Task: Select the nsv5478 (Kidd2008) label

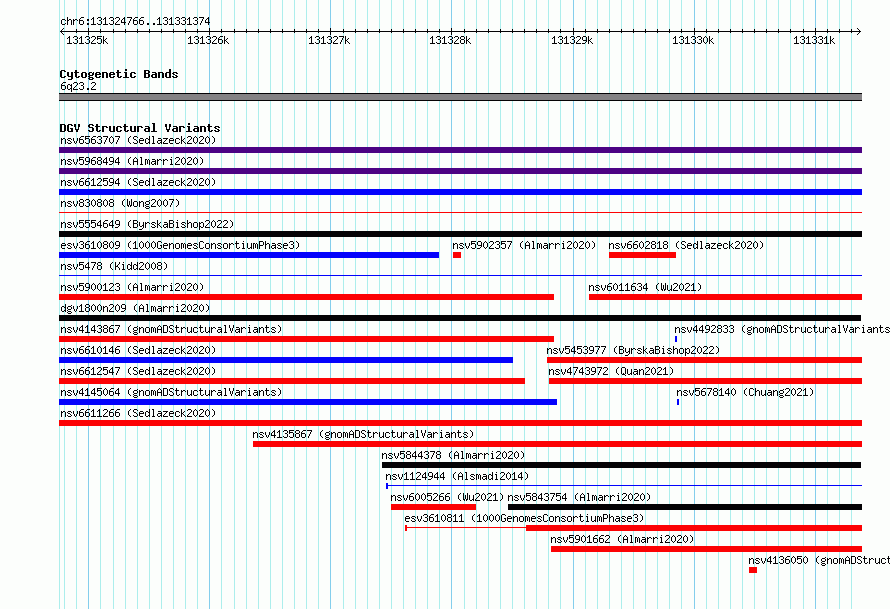Action: point(114,266)
